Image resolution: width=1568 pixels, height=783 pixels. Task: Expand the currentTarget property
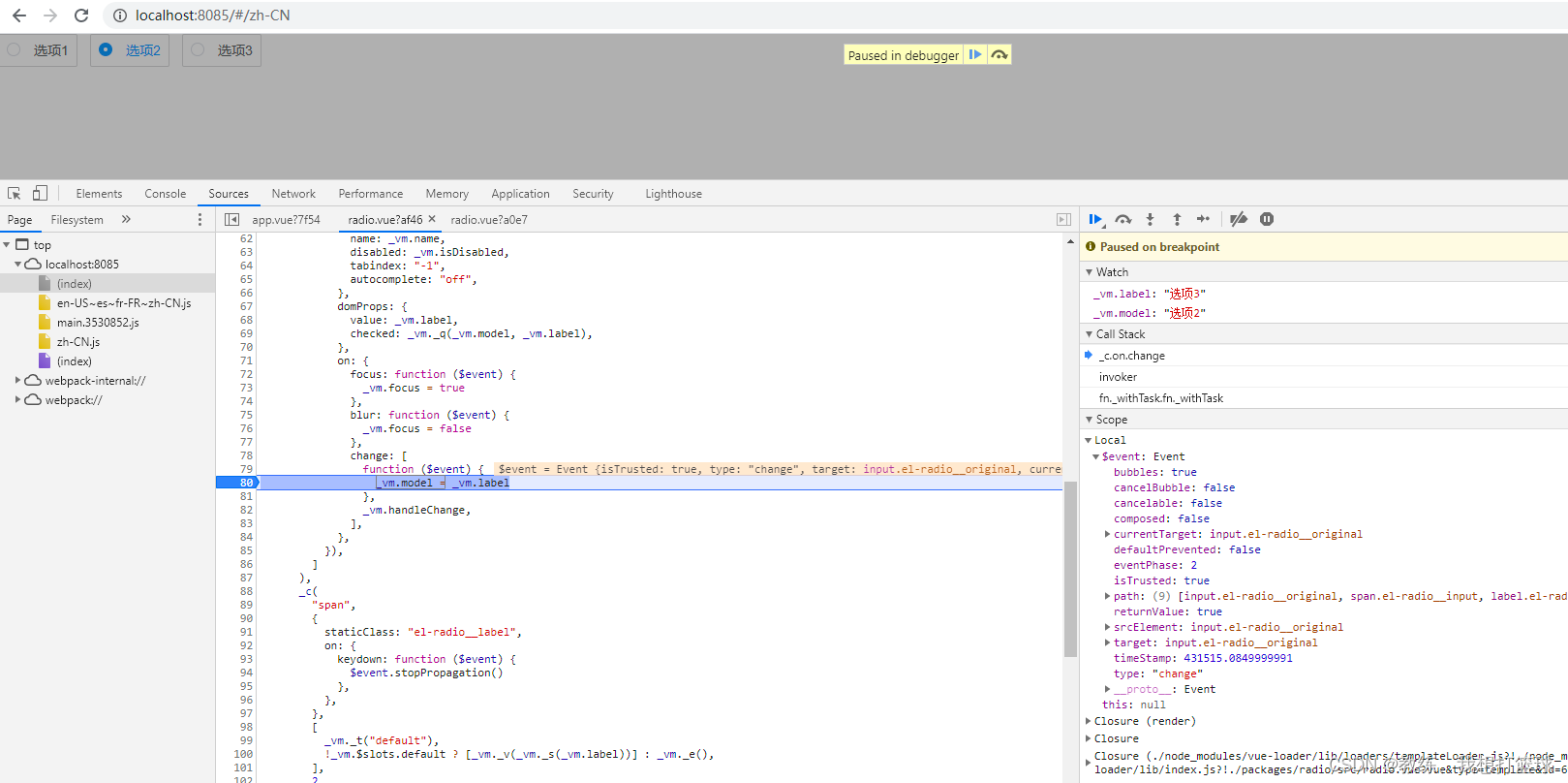click(1107, 534)
